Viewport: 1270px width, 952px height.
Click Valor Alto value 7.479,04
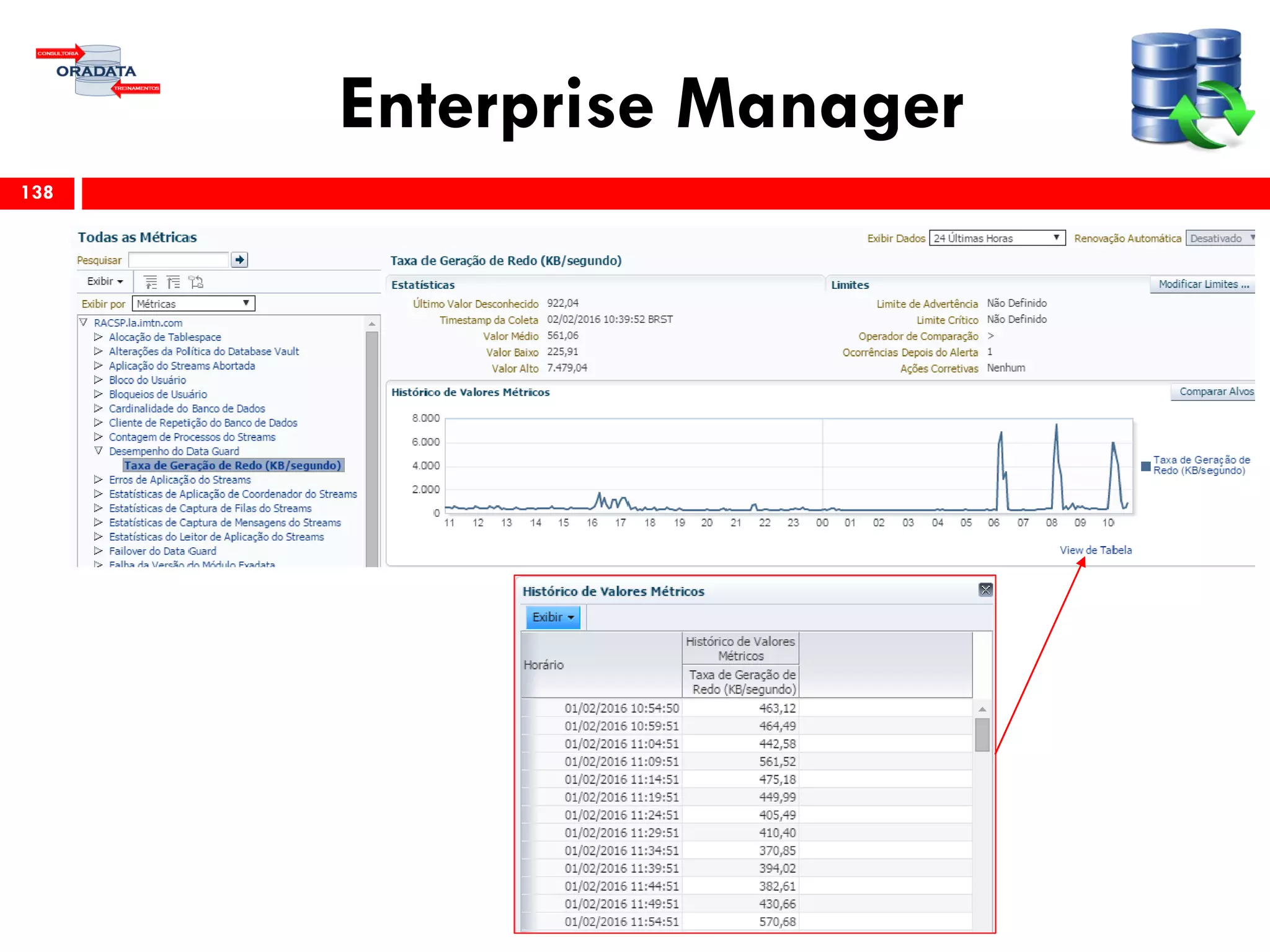pos(567,368)
